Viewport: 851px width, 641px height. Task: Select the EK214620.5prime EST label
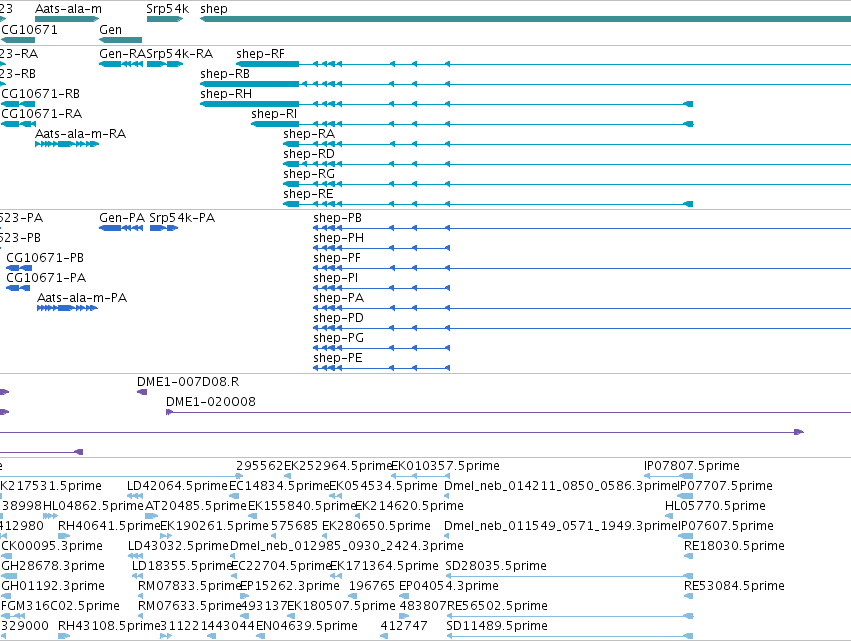(409, 506)
